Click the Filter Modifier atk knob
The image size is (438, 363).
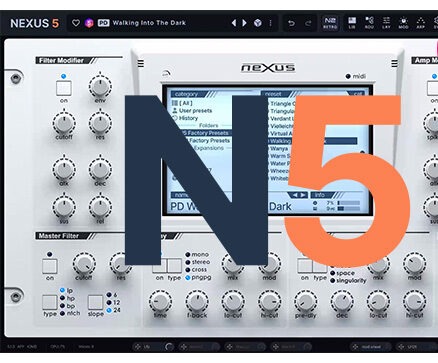click(64, 169)
